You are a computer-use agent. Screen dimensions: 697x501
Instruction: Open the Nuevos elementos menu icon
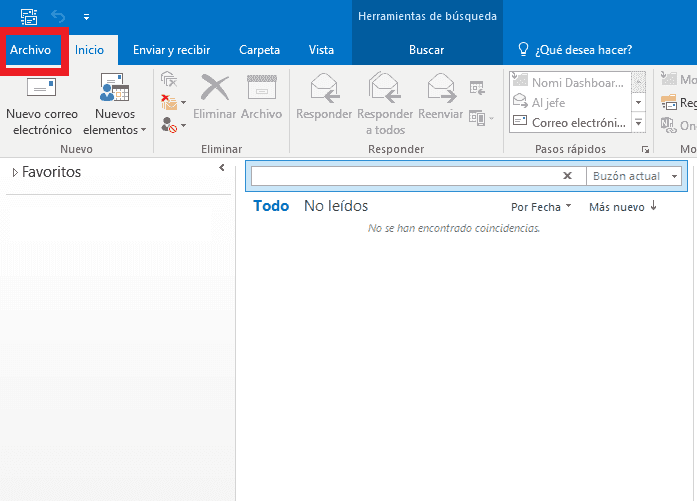[114, 89]
